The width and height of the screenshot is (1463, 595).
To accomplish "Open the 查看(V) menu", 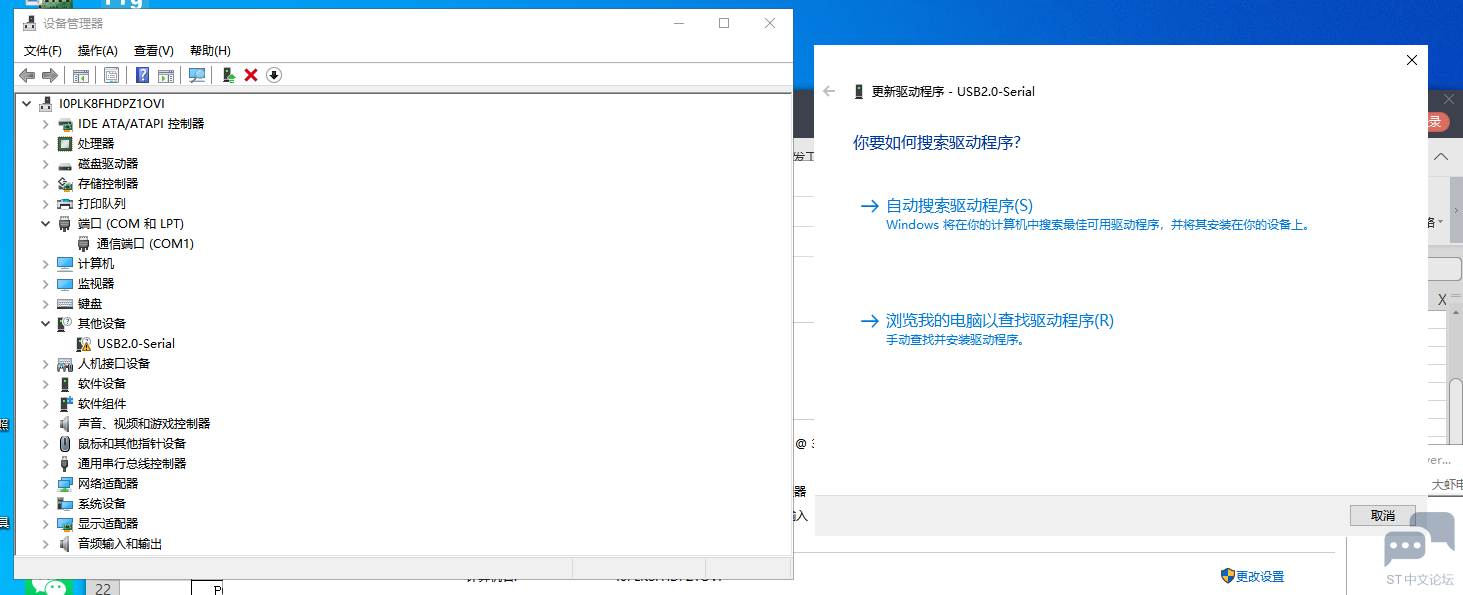I will (x=154, y=51).
